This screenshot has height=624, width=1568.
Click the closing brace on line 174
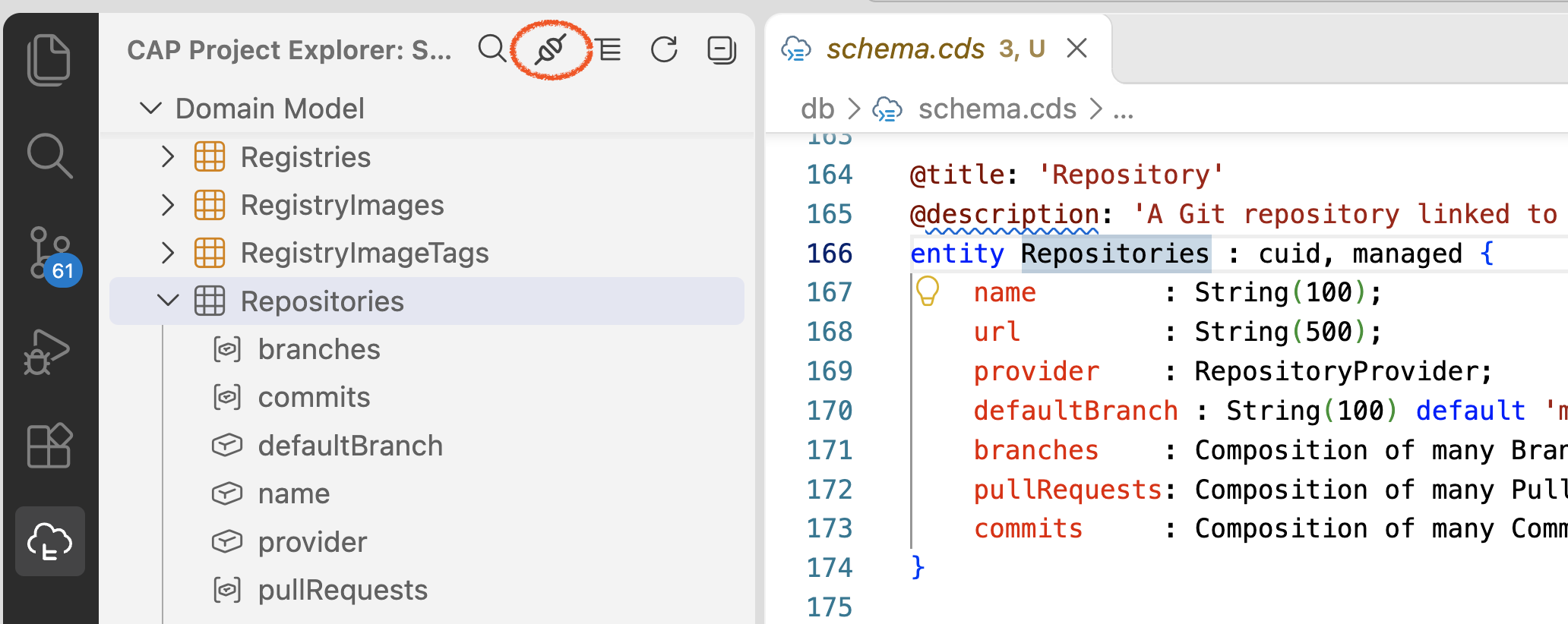point(918,567)
